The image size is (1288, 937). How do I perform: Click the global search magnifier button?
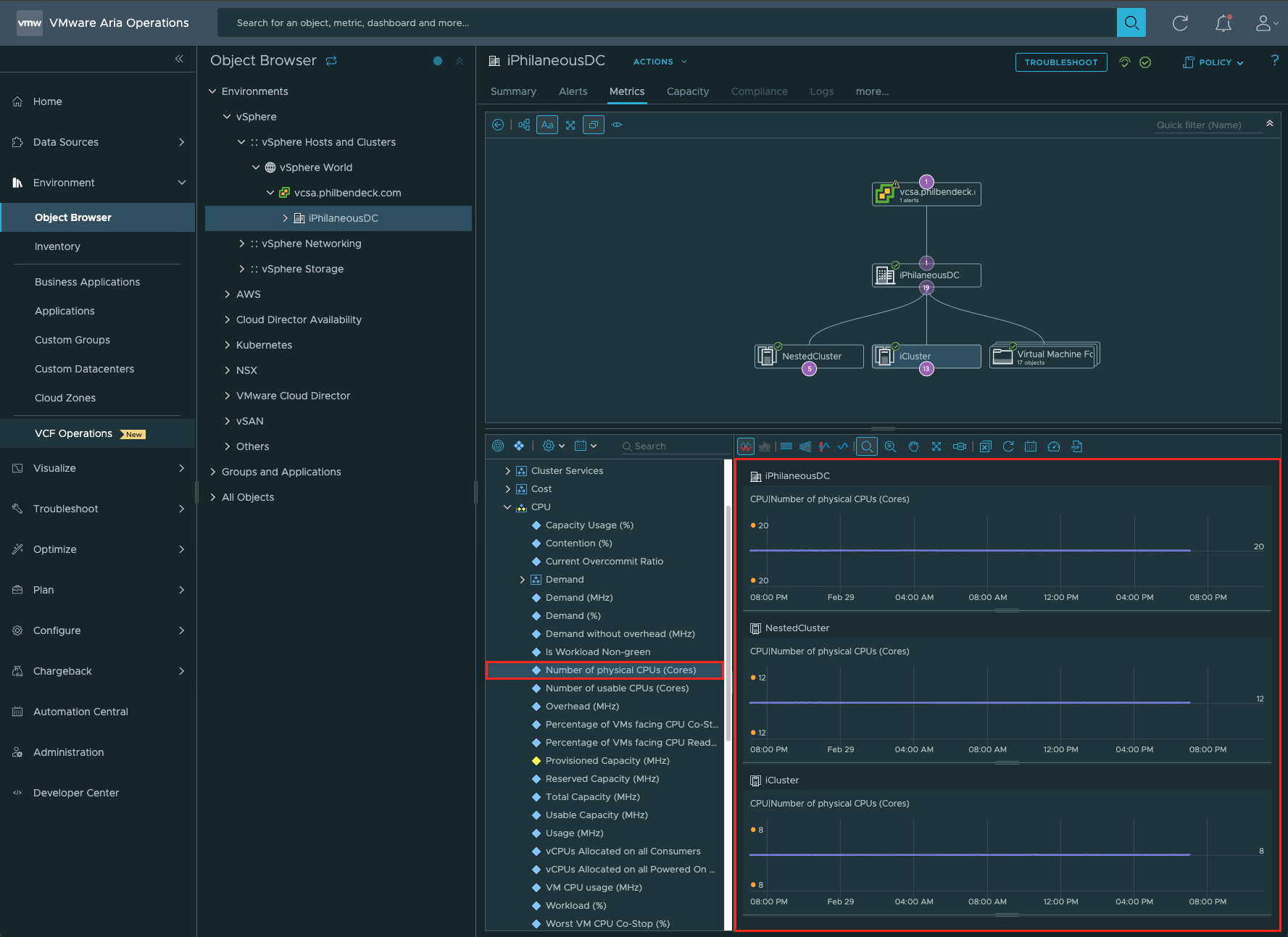click(1131, 22)
